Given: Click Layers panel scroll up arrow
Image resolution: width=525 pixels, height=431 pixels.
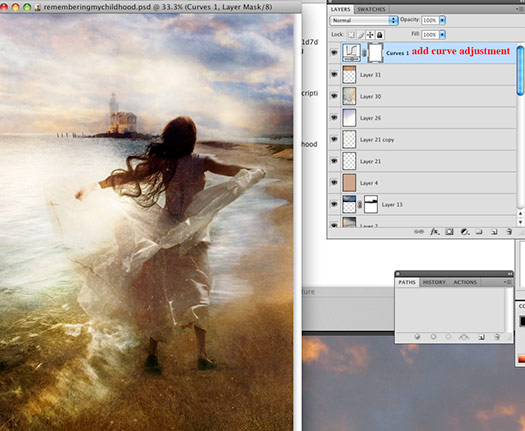Looking at the screenshot, I should click(x=520, y=213).
